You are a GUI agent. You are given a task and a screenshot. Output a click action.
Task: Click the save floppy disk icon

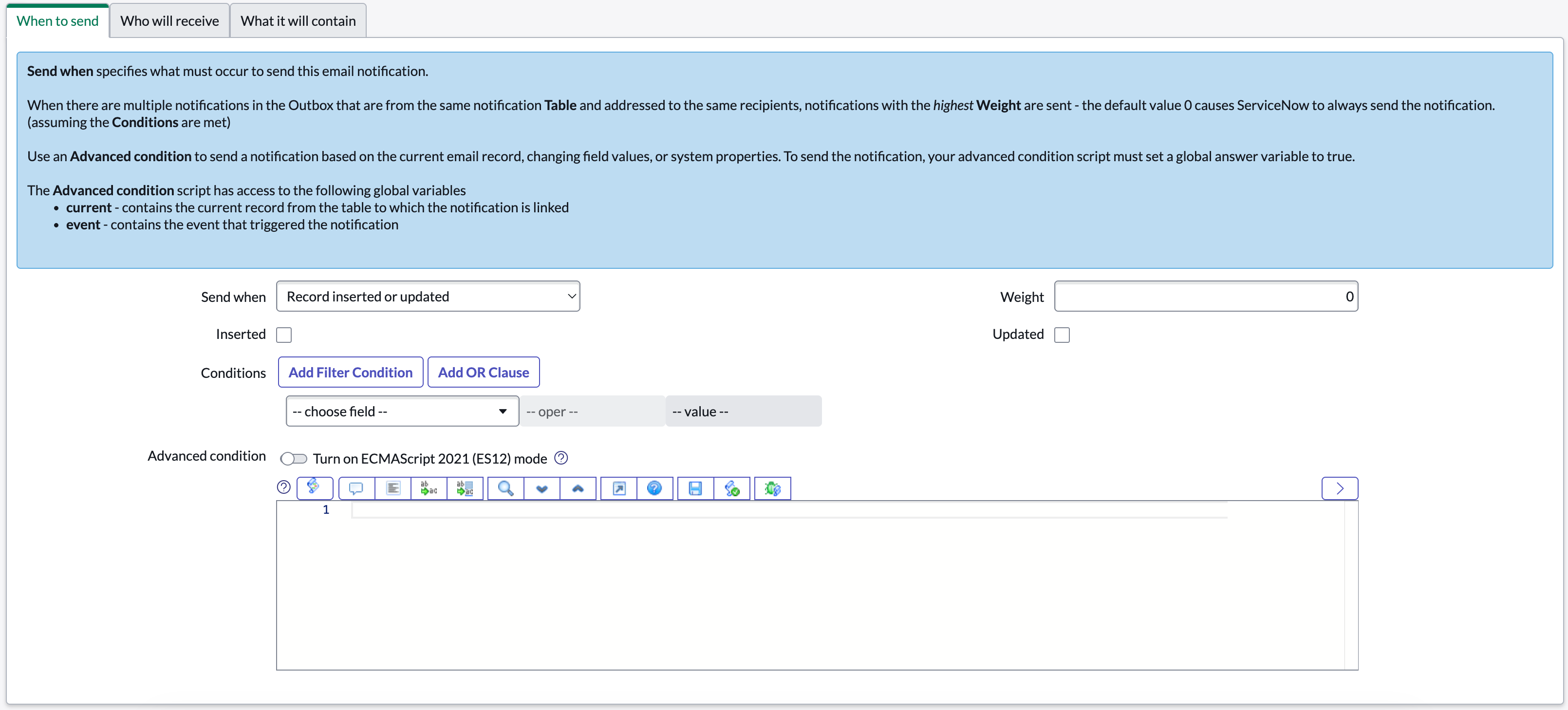[695, 488]
